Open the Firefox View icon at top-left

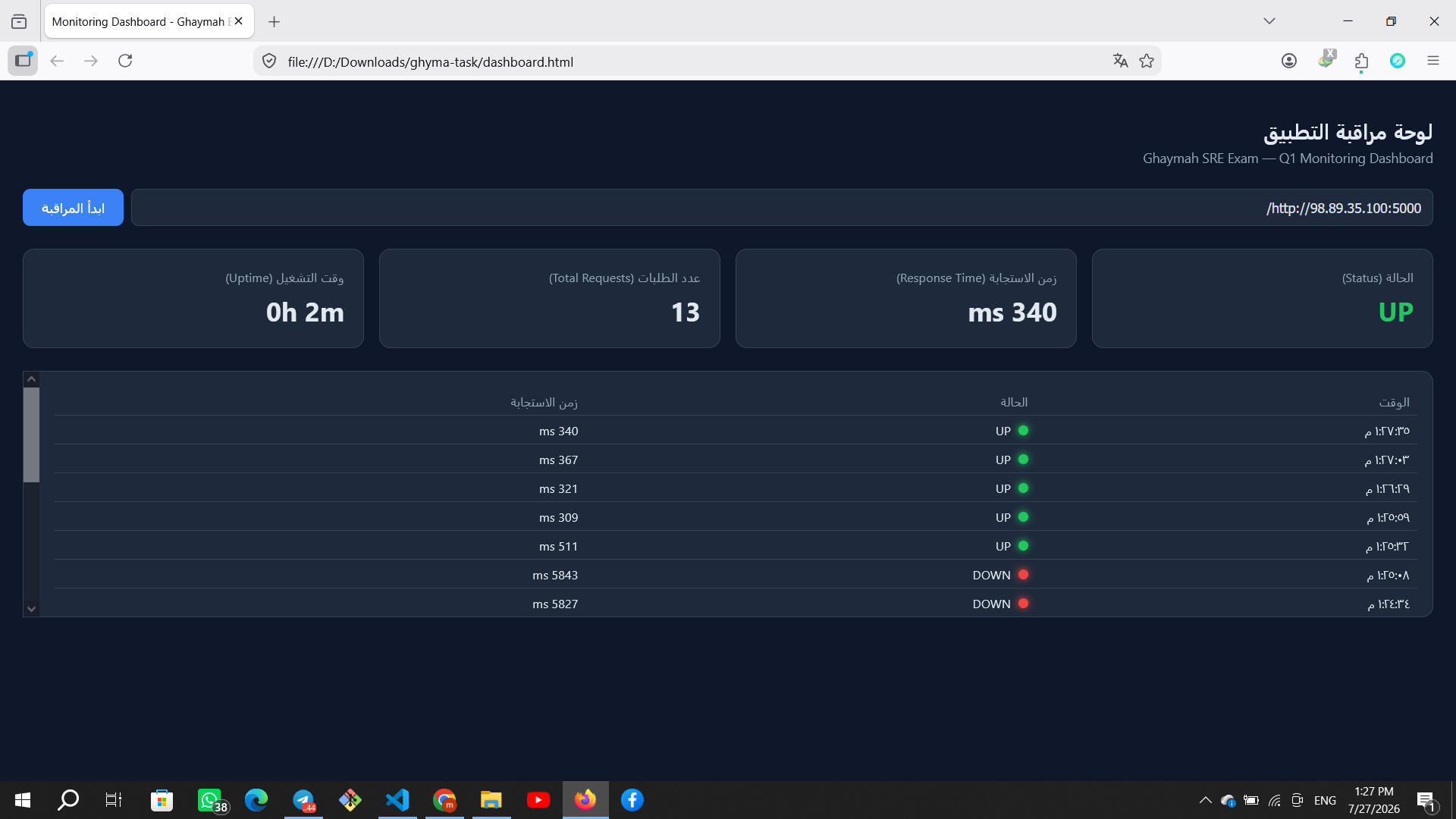pos(19,21)
